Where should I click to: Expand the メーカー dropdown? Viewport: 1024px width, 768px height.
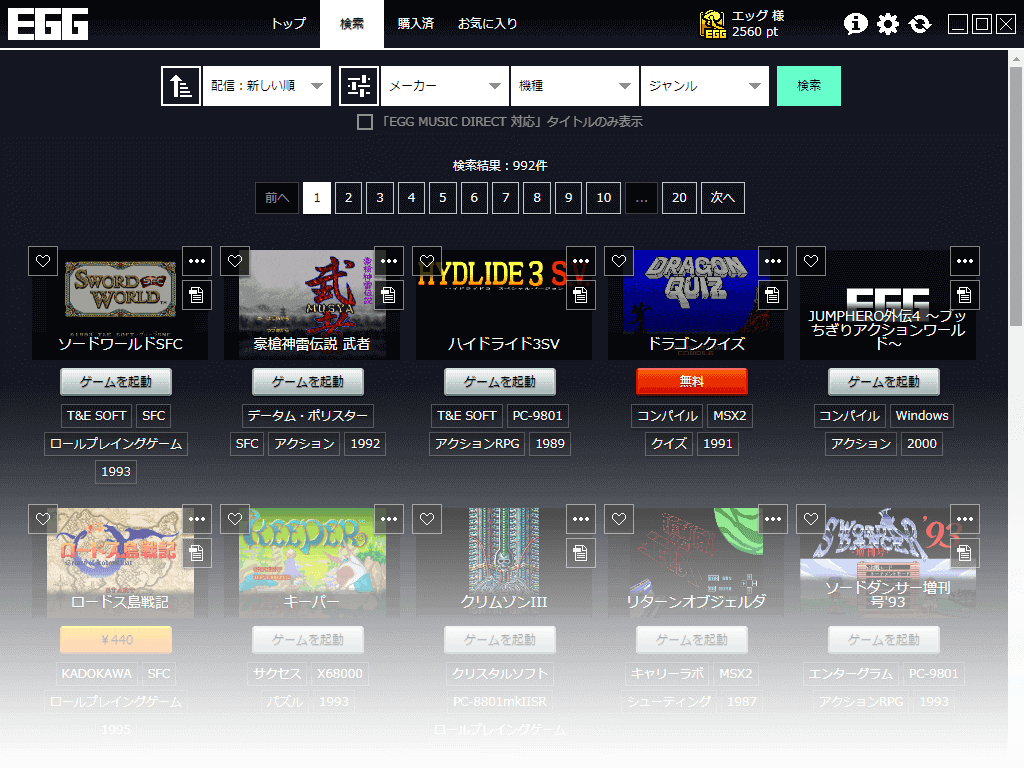444,86
